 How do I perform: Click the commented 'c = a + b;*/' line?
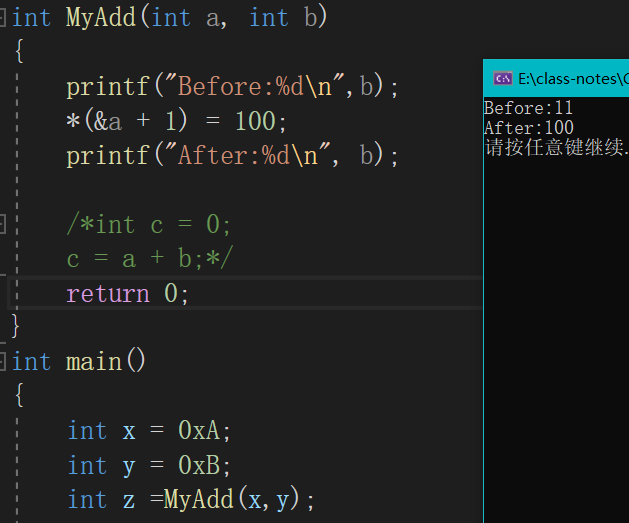tap(150, 258)
